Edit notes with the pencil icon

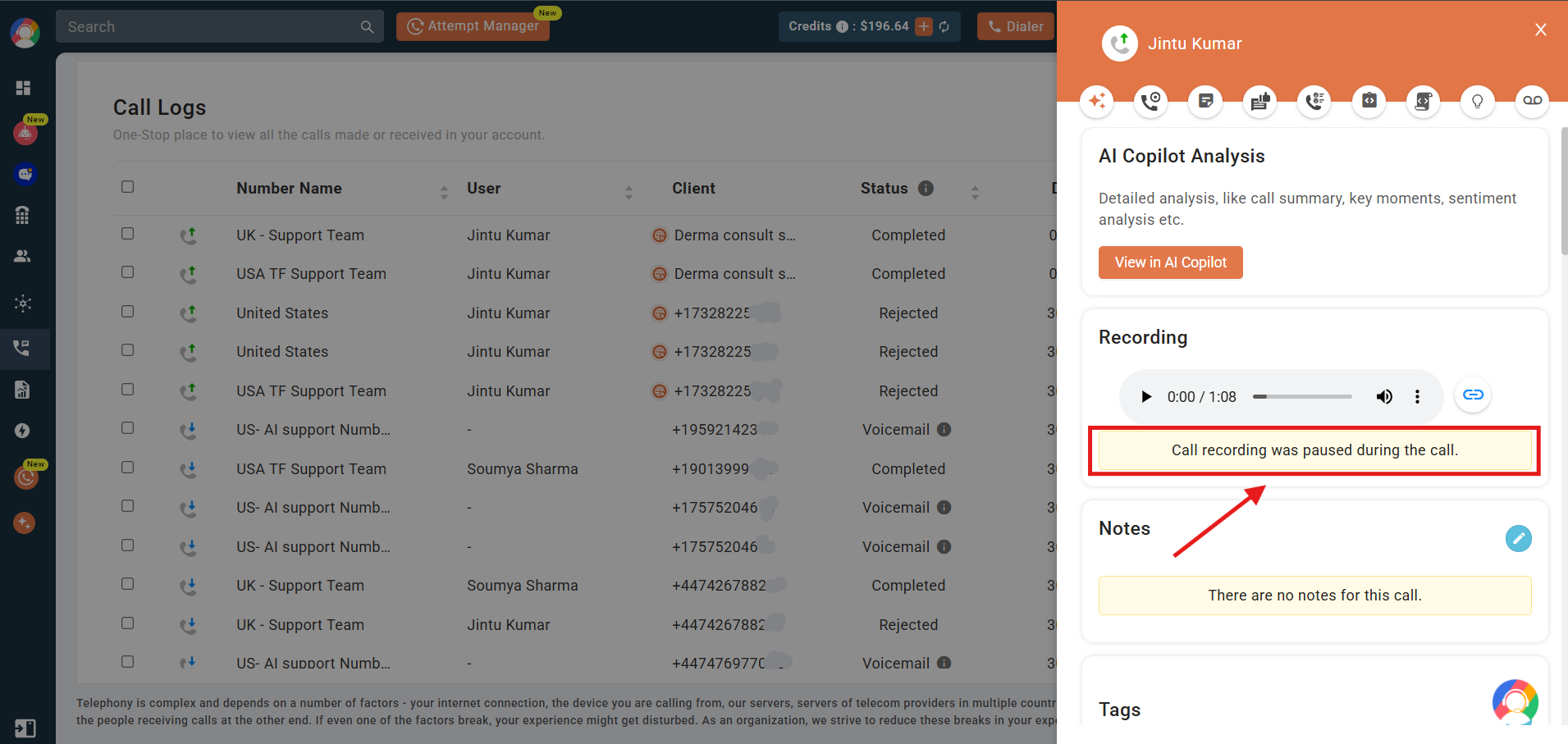point(1518,538)
